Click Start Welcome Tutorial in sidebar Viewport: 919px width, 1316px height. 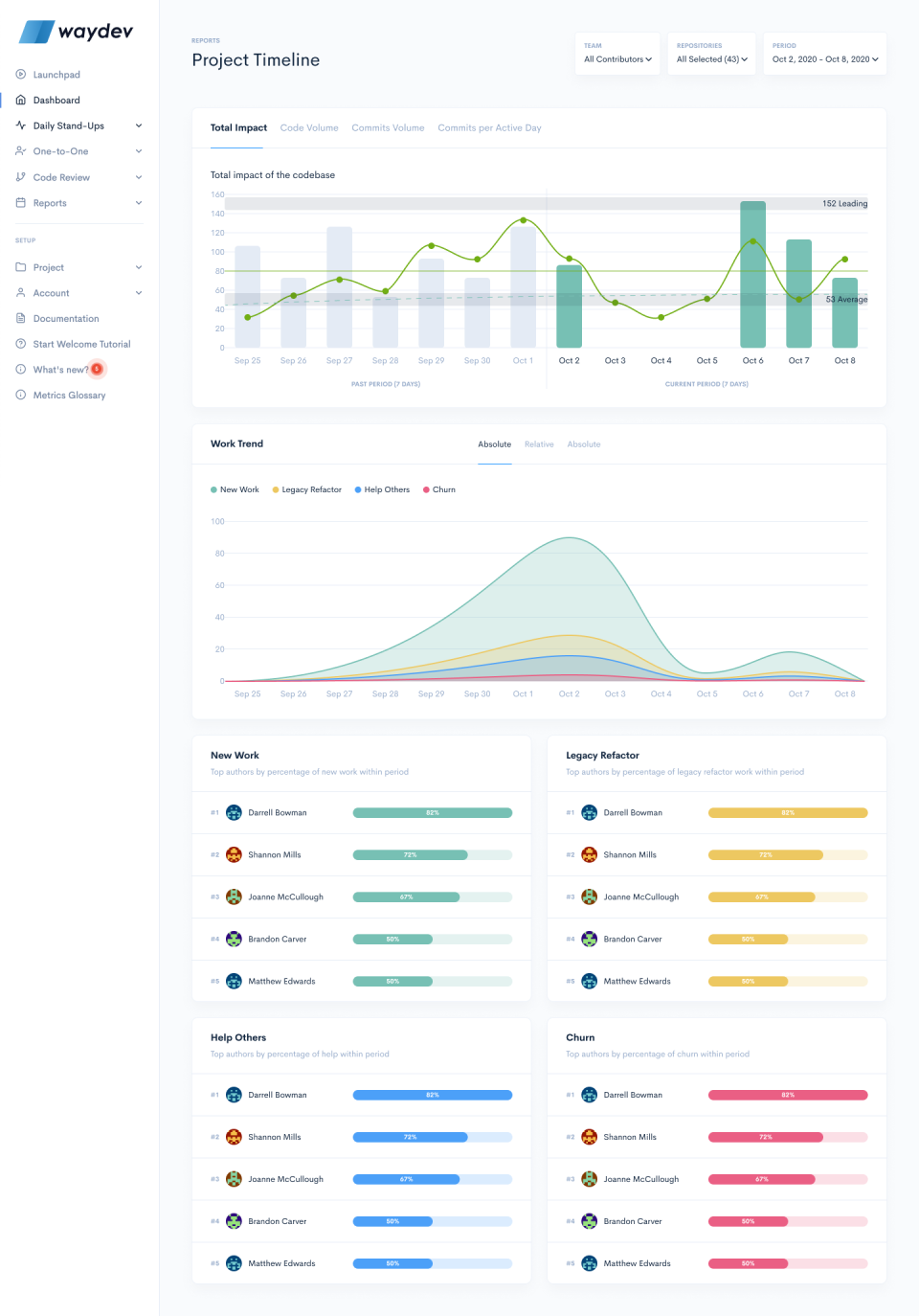[80, 343]
